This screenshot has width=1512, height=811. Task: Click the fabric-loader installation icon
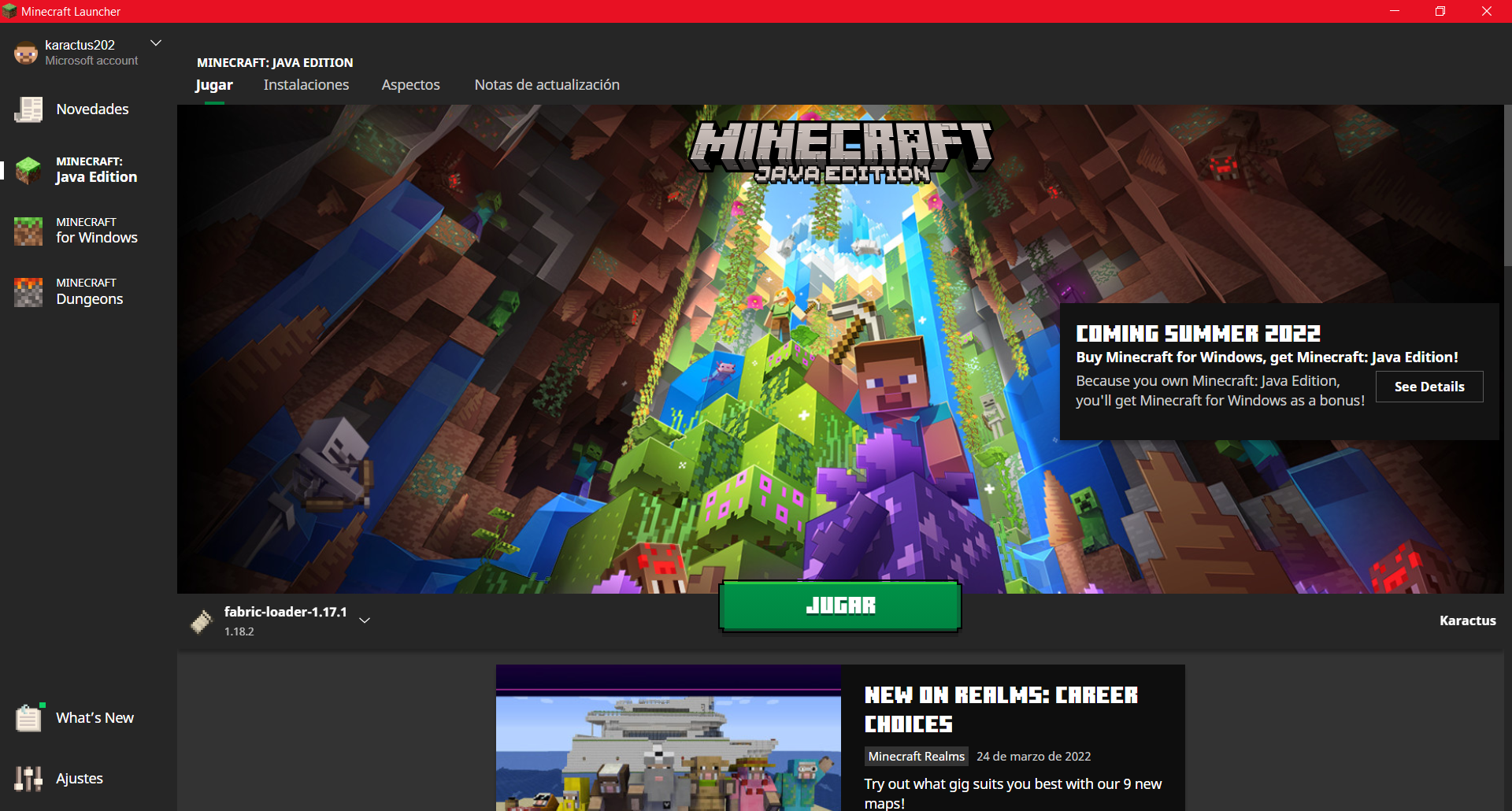point(202,621)
